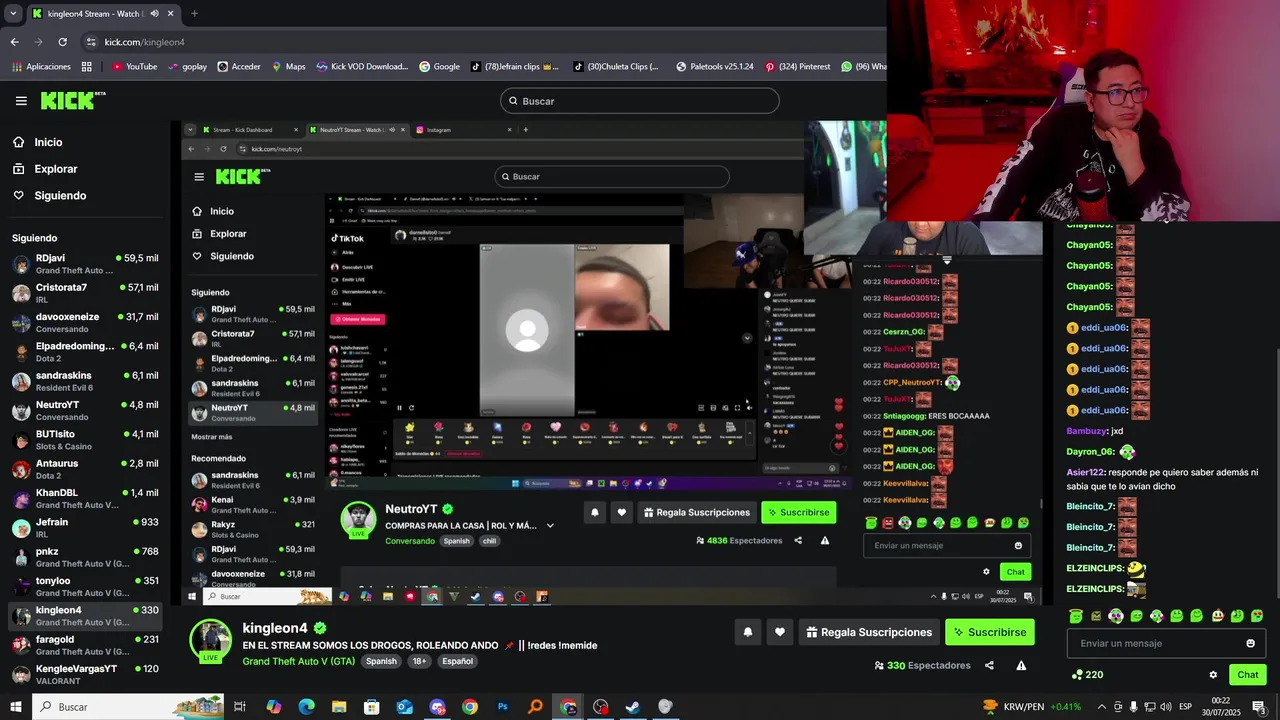Open Steam from the taskbar
Viewport: 1280px width, 720px height.
pos(633,707)
